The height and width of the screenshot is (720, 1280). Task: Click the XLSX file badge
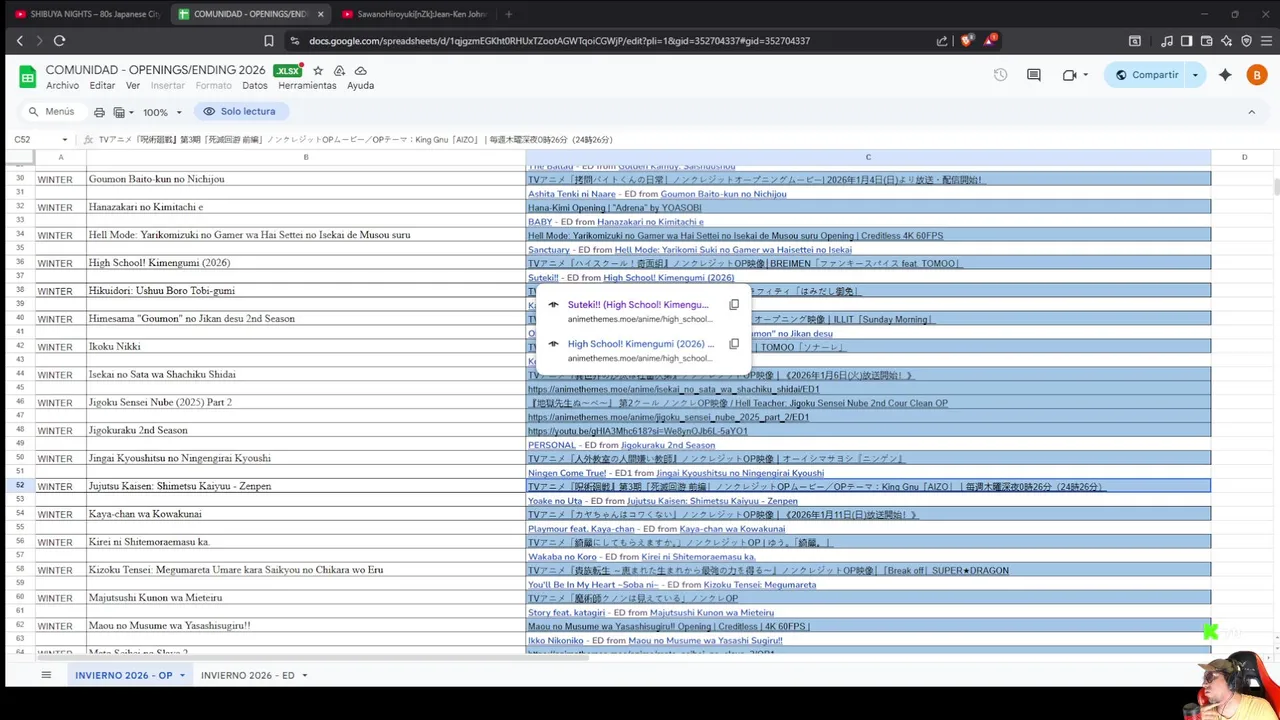[x=287, y=71]
